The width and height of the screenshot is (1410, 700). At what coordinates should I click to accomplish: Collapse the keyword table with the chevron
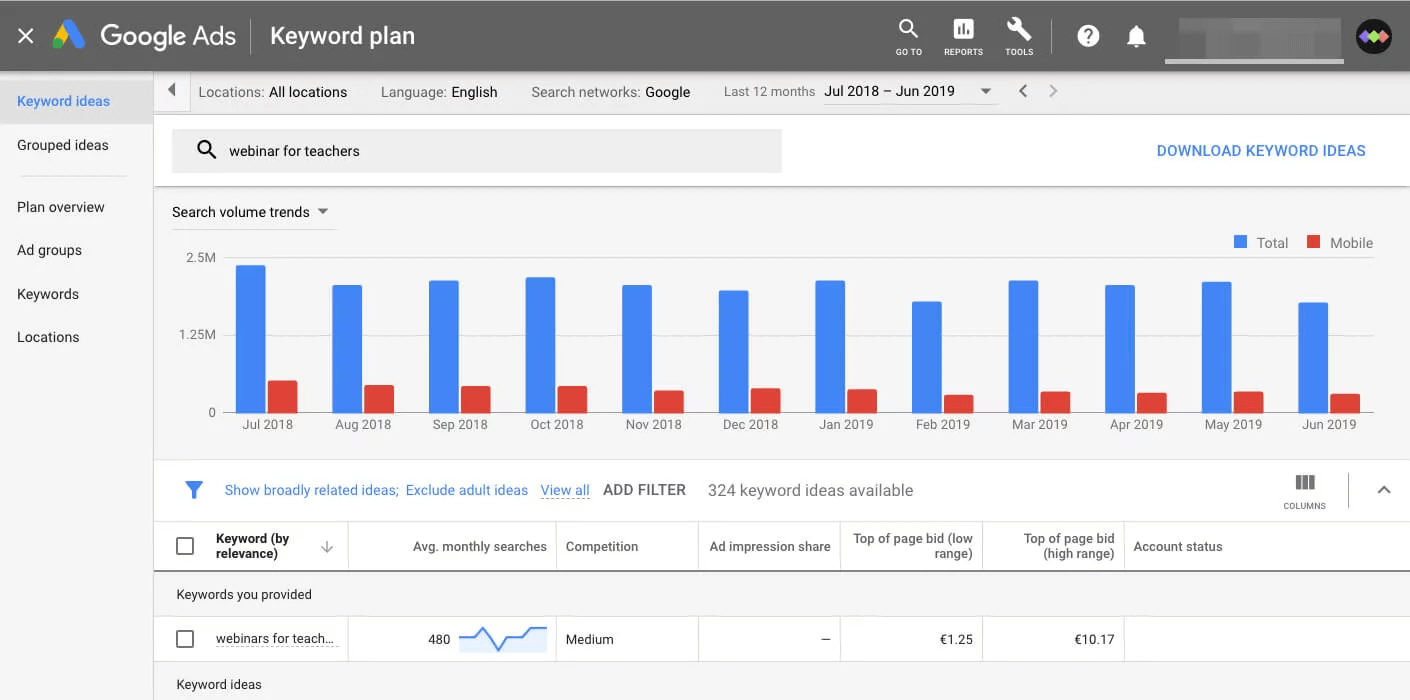(x=1384, y=490)
